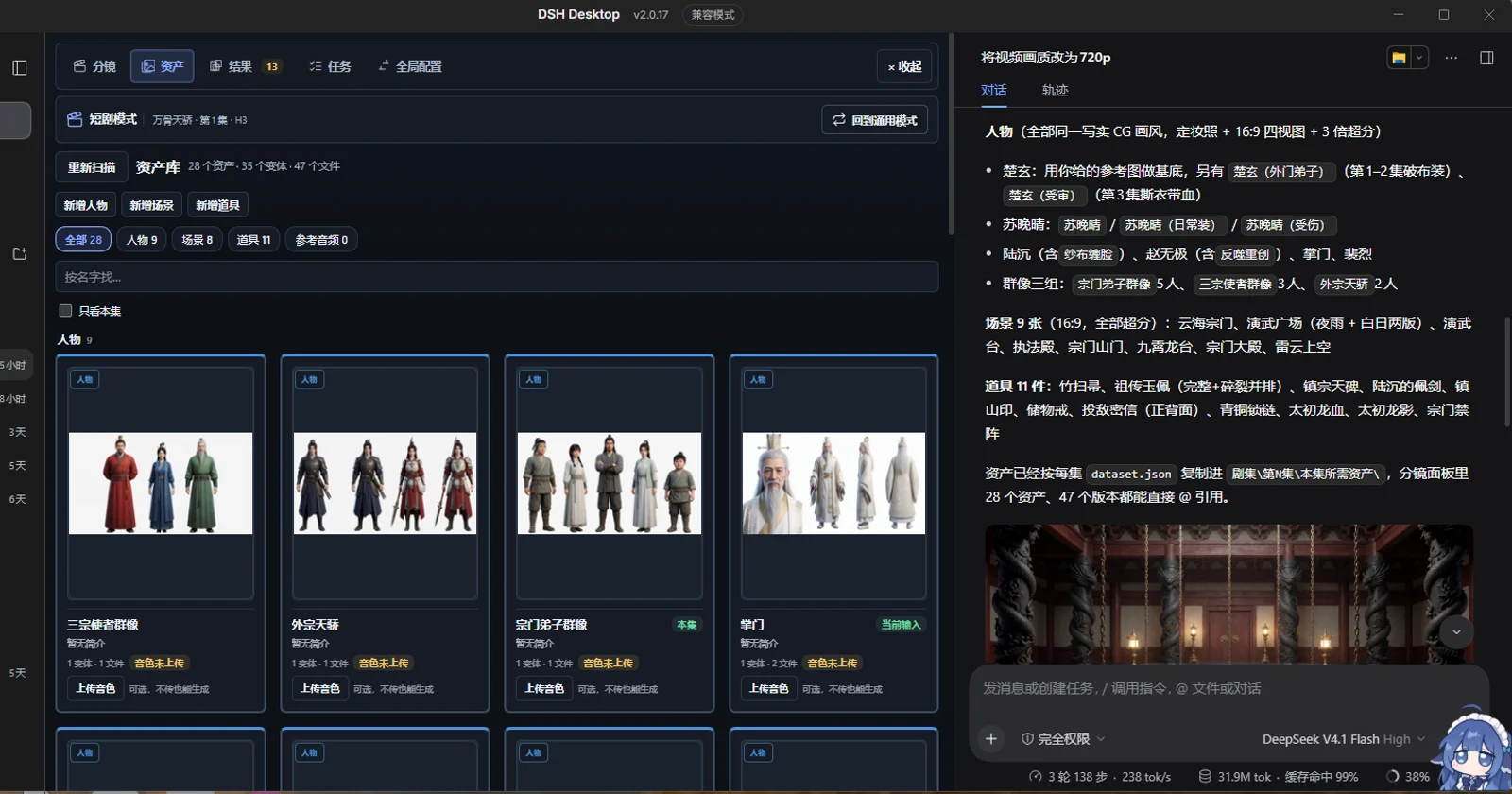Open the 结果 tab
Viewport: 1512px width, 794px height.
244,67
